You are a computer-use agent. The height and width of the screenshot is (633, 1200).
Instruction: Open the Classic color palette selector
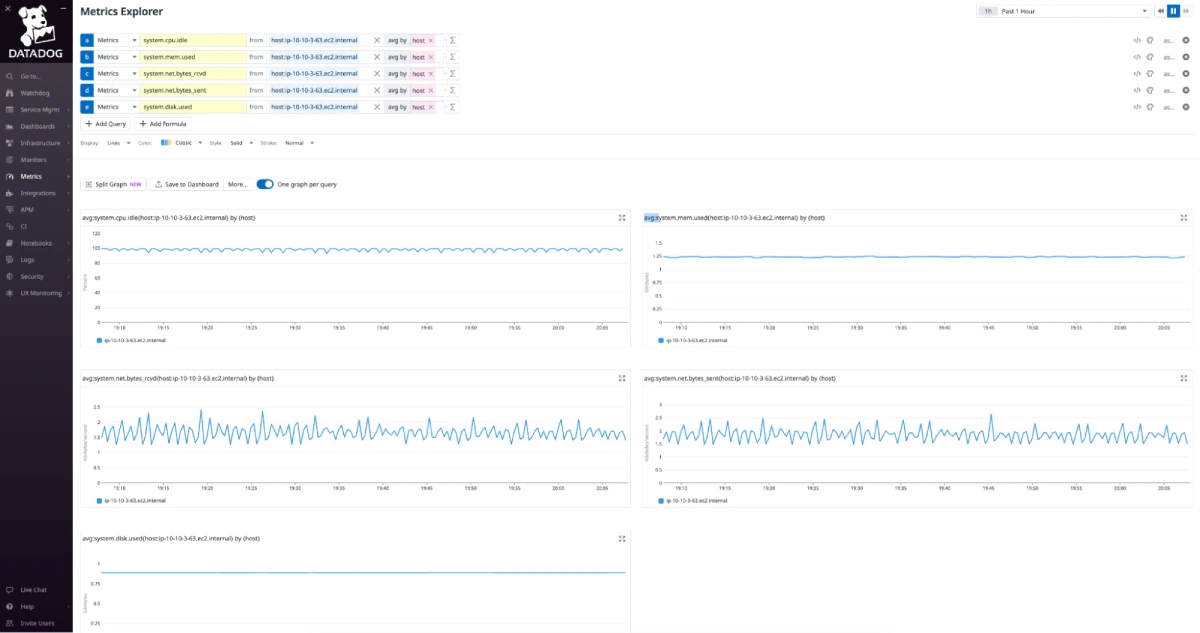tap(182, 143)
